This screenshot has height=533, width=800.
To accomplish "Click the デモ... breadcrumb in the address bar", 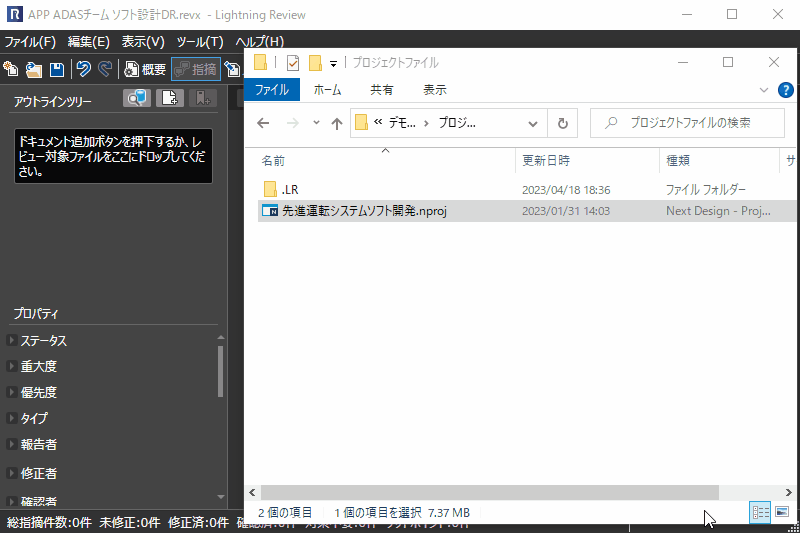I will [402, 123].
